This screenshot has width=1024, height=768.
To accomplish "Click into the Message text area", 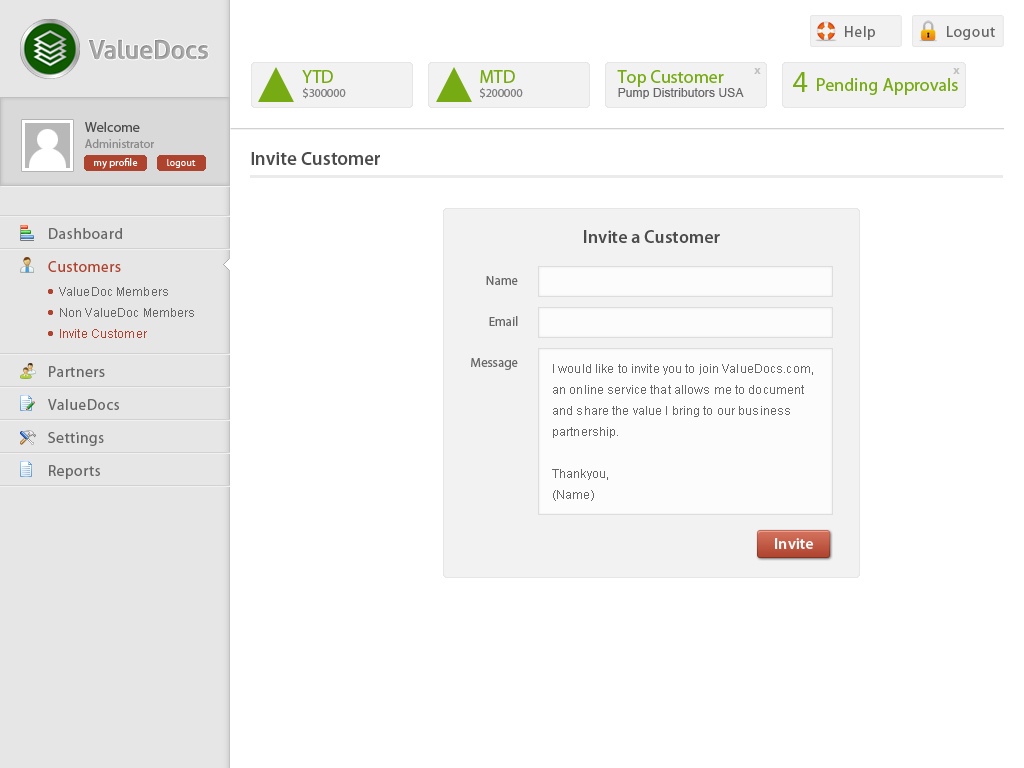I will click(x=685, y=431).
